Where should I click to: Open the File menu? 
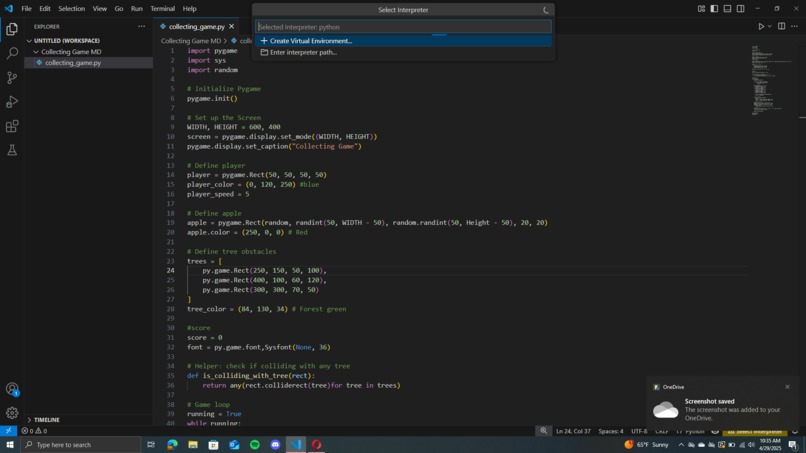(26, 9)
